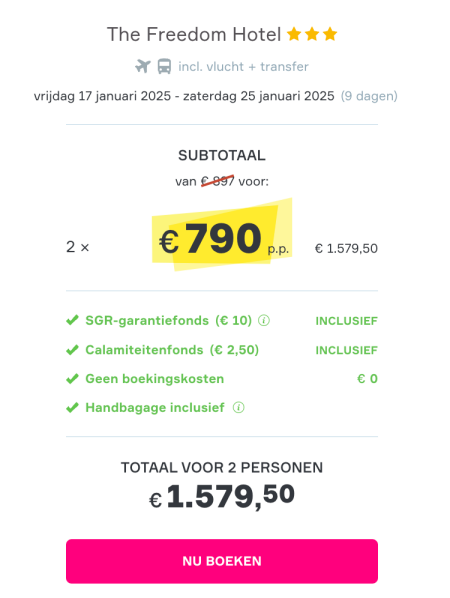Viewport: 450px width, 598px height.
Task: Click the airplane flight icon
Action: coord(143,66)
